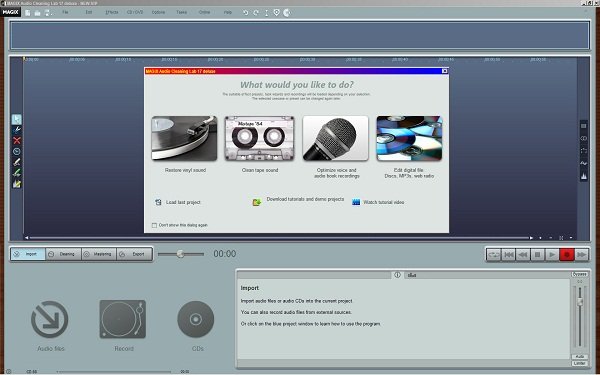Click the fast-forward transport button
Image resolution: width=600 pixels, height=375 pixels.
coord(581,254)
